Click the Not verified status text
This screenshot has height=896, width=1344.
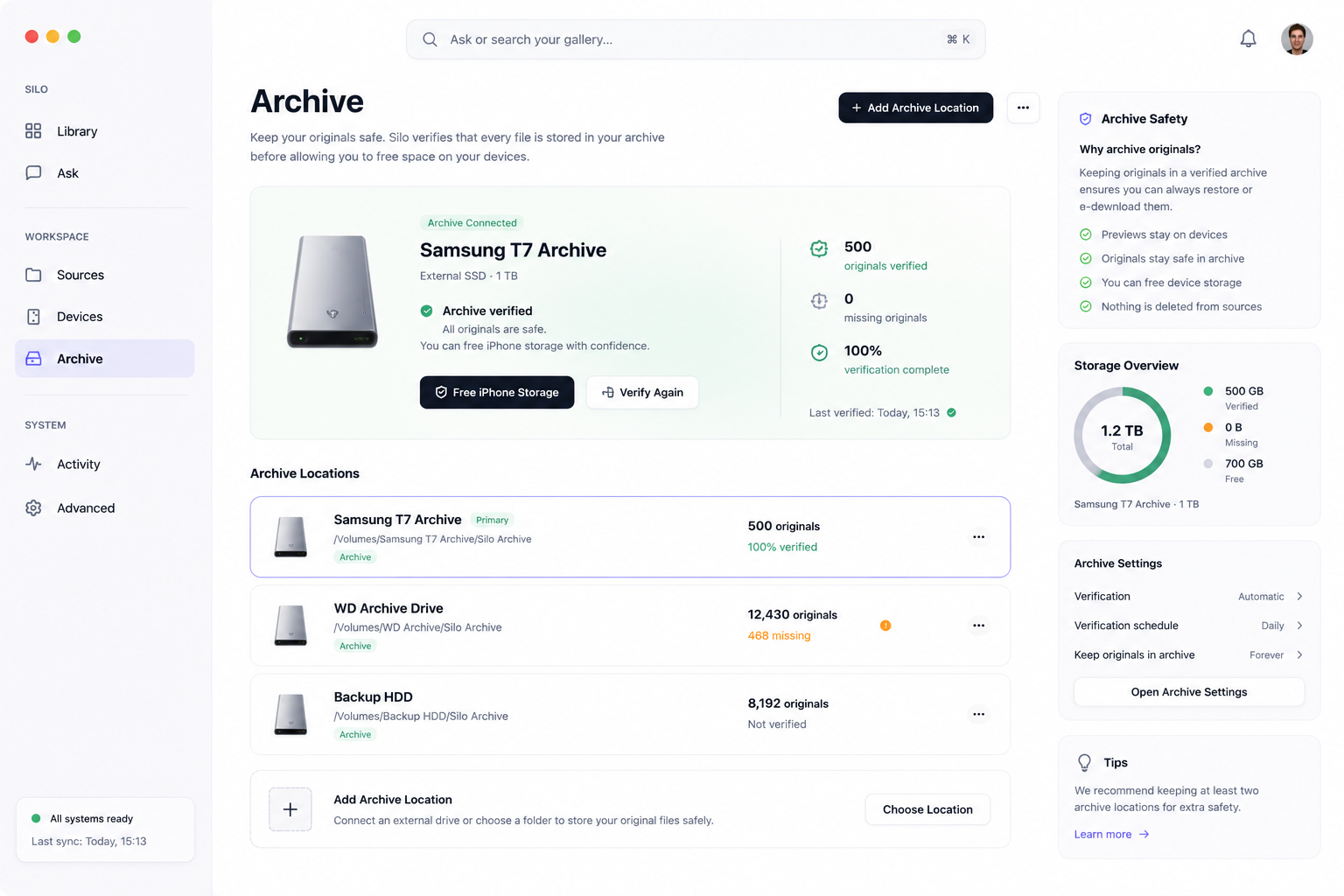click(777, 724)
